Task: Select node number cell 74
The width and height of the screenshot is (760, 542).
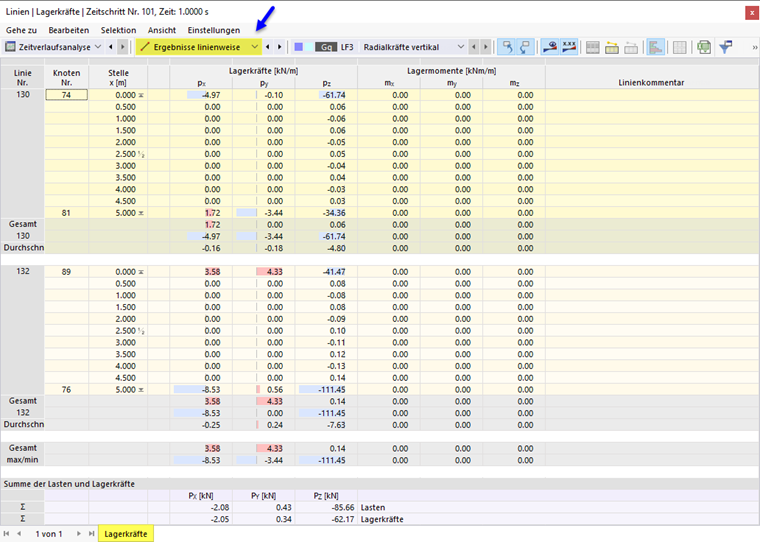Action: pyautogui.click(x=66, y=94)
